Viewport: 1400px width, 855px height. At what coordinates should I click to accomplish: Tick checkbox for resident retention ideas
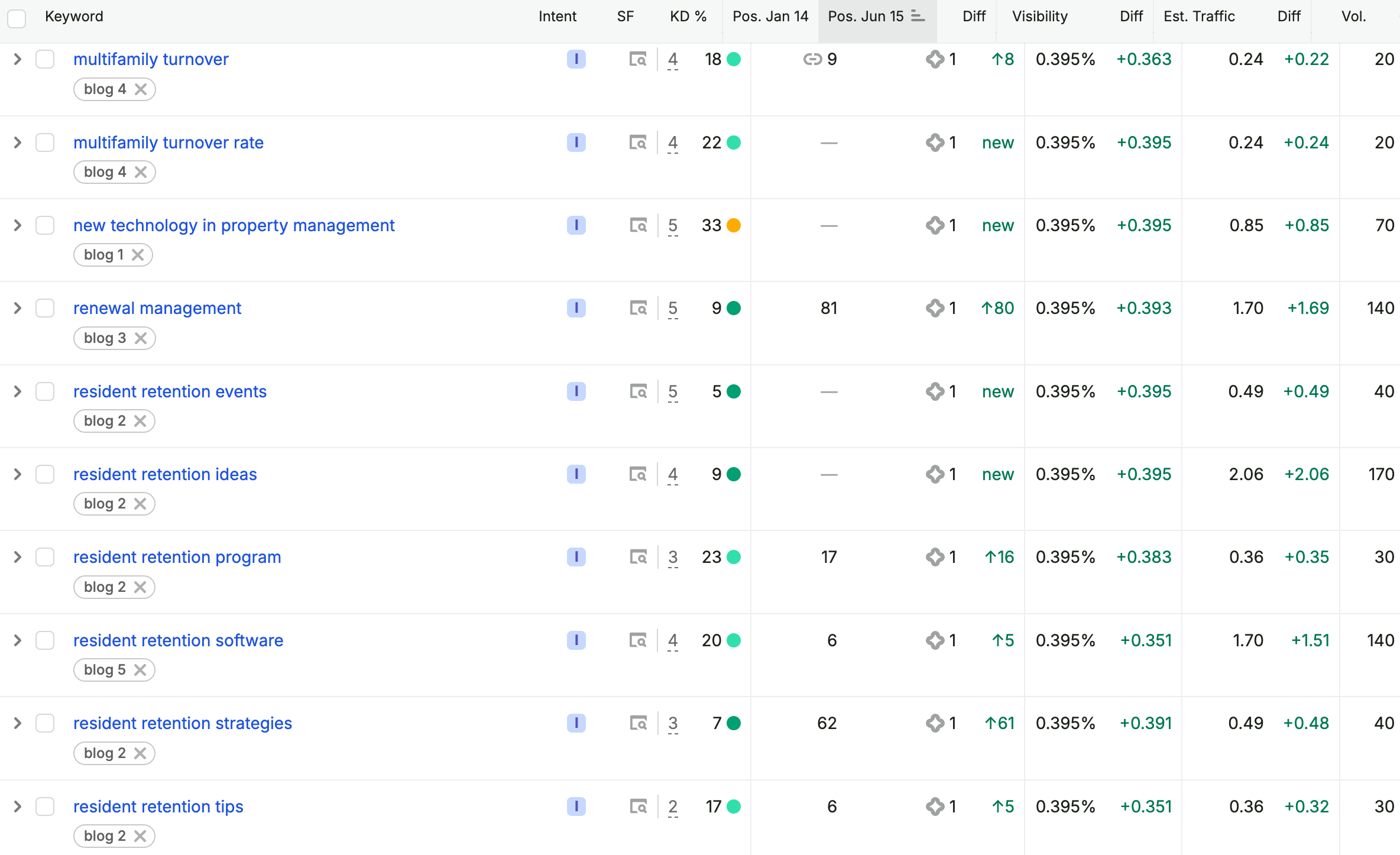45,474
